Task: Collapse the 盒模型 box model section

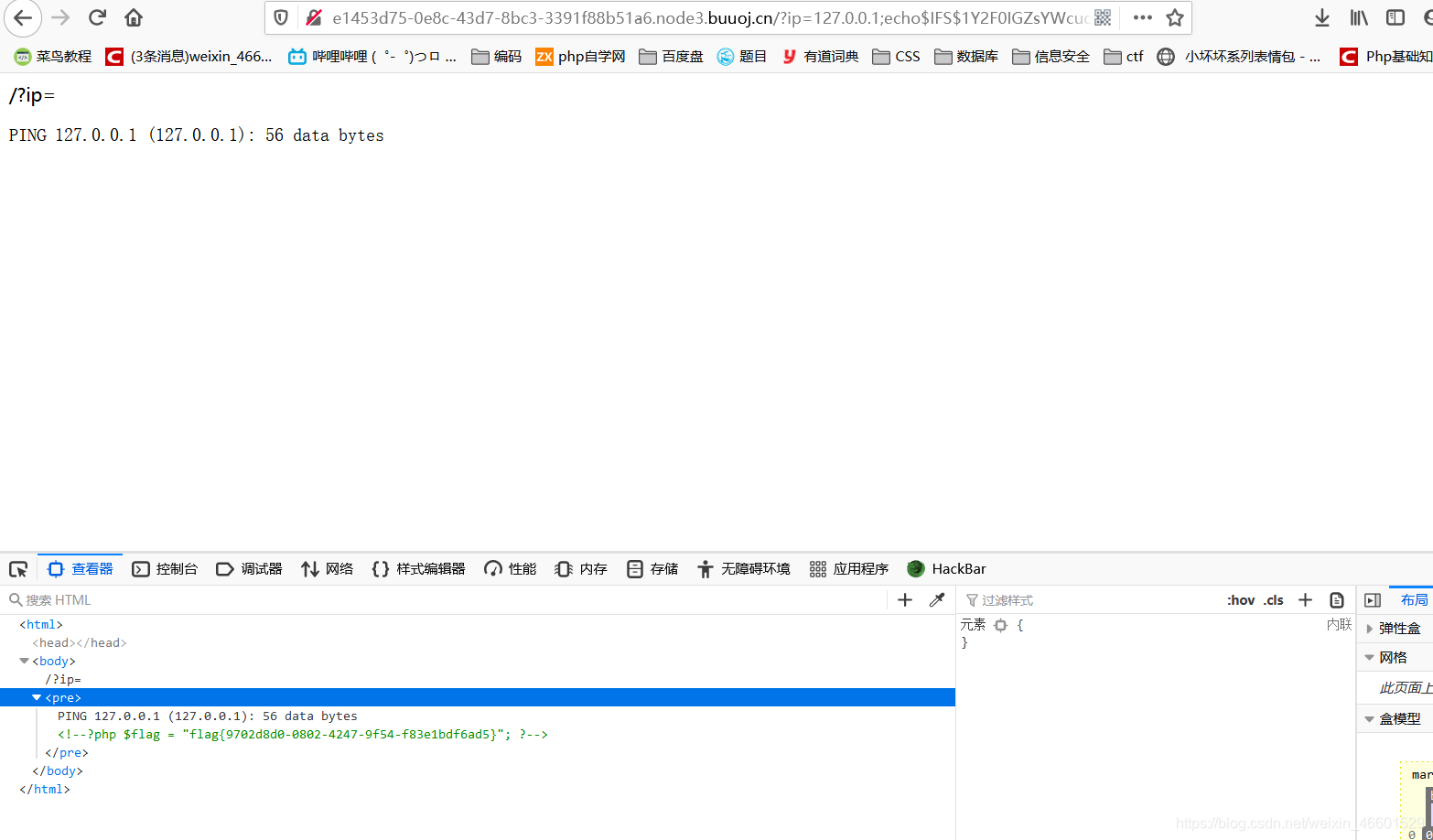Action: pyautogui.click(x=1395, y=719)
